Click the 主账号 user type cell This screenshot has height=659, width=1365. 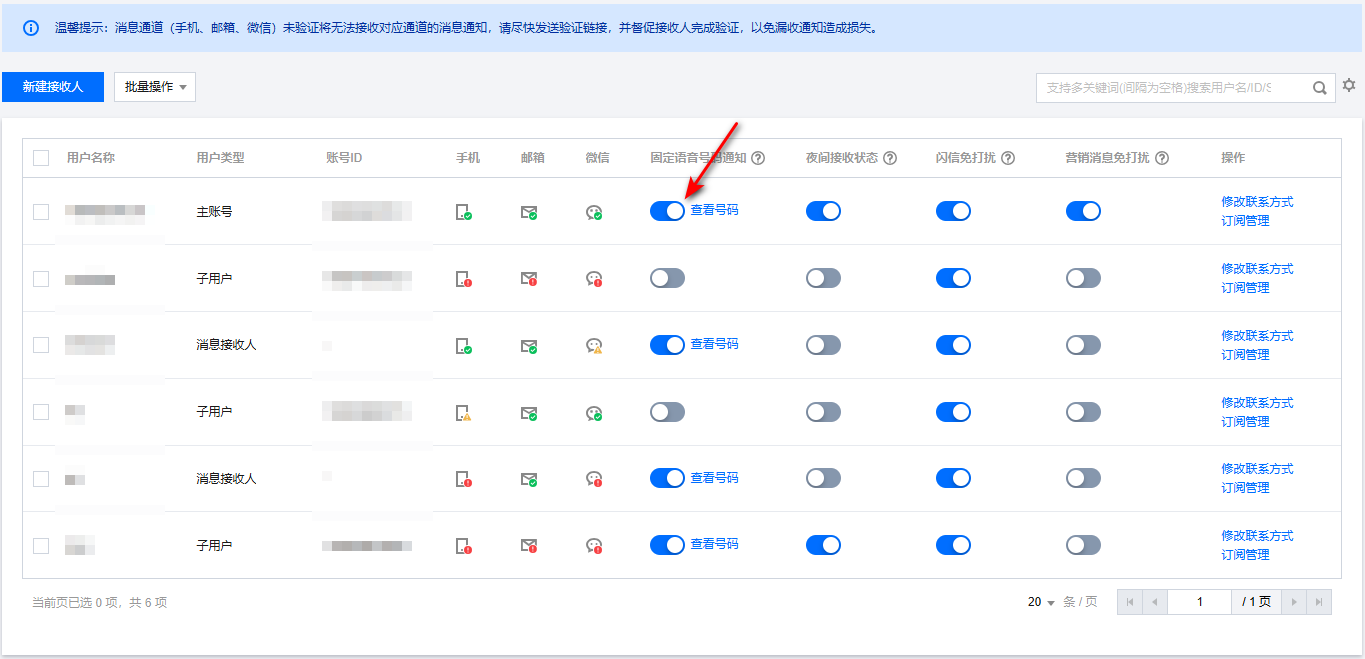pos(214,212)
